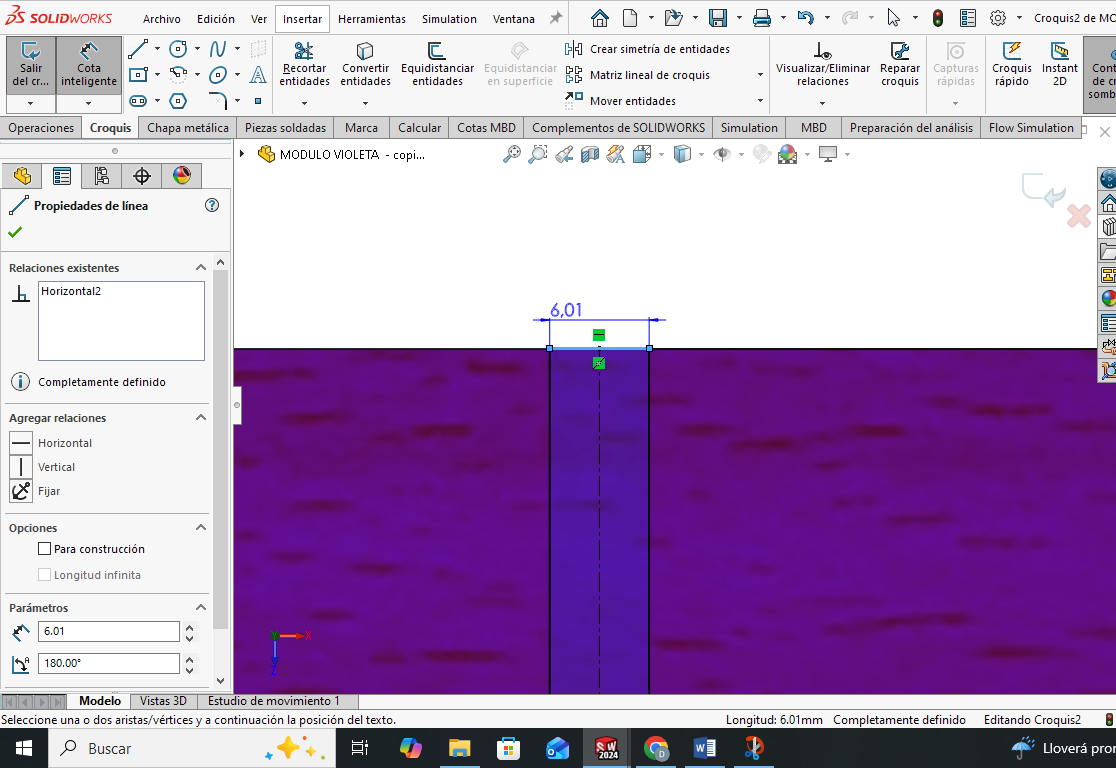Open ConfigurationManager tab icon
The width and height of the screenshot is (1116, 768).
102,176
